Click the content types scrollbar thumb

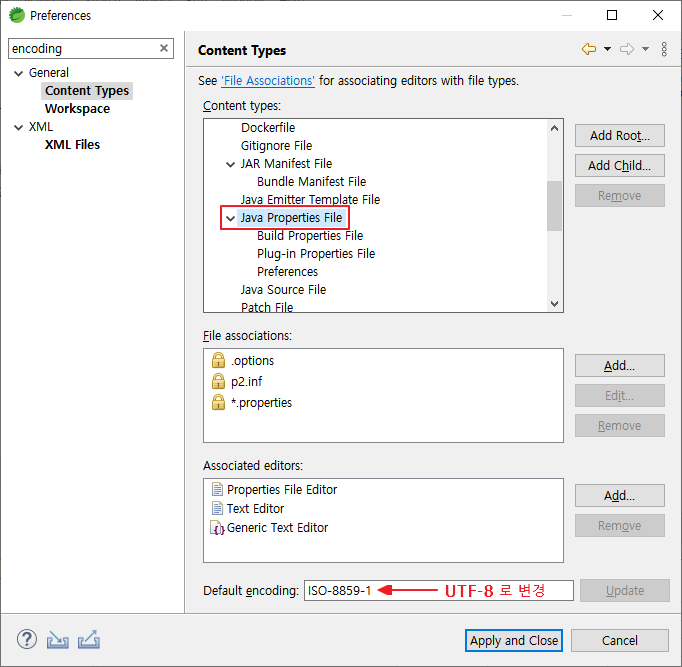[x=554, y=206]
